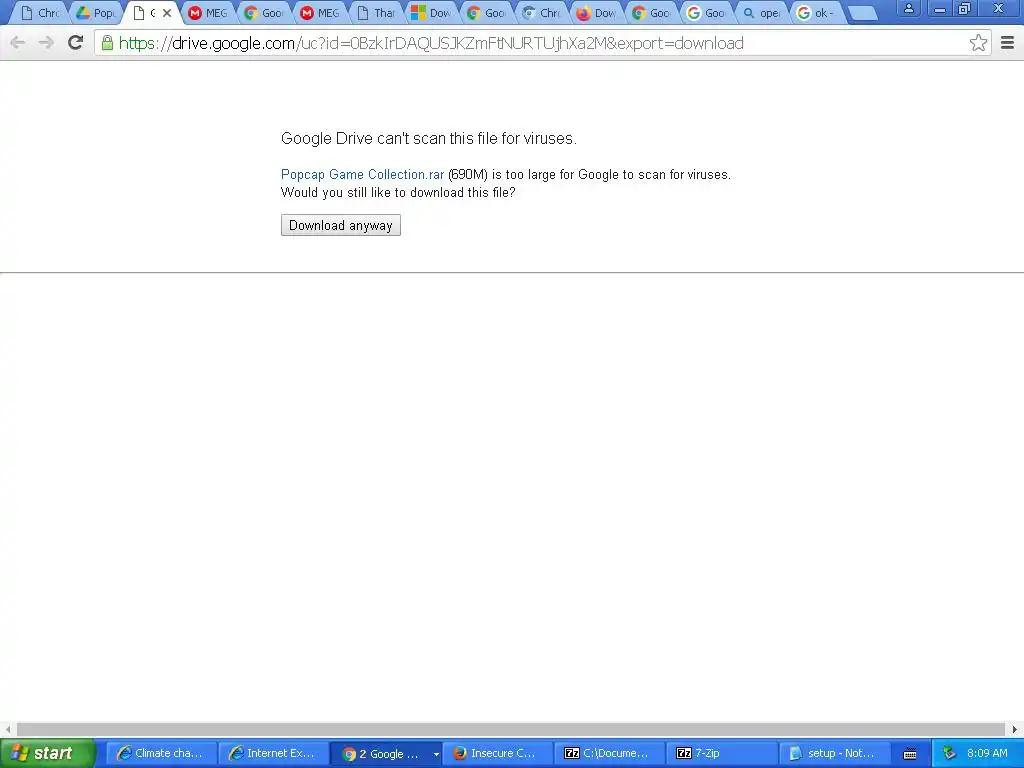Close the active Drive download tab
The height and width of the screenshot is (768, 1024).
(167, 12)
